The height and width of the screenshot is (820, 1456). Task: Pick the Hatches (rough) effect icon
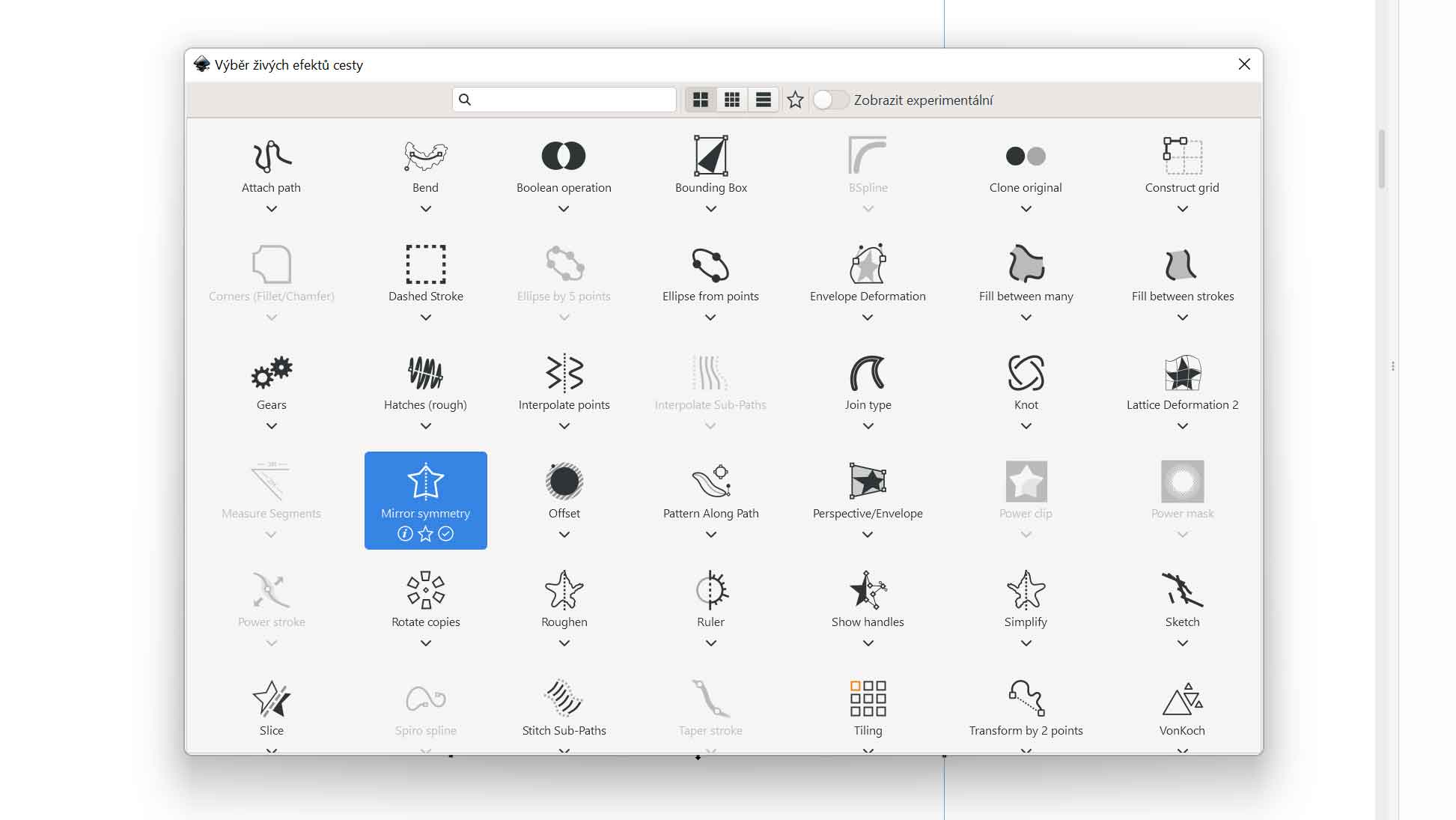point(425,373)
